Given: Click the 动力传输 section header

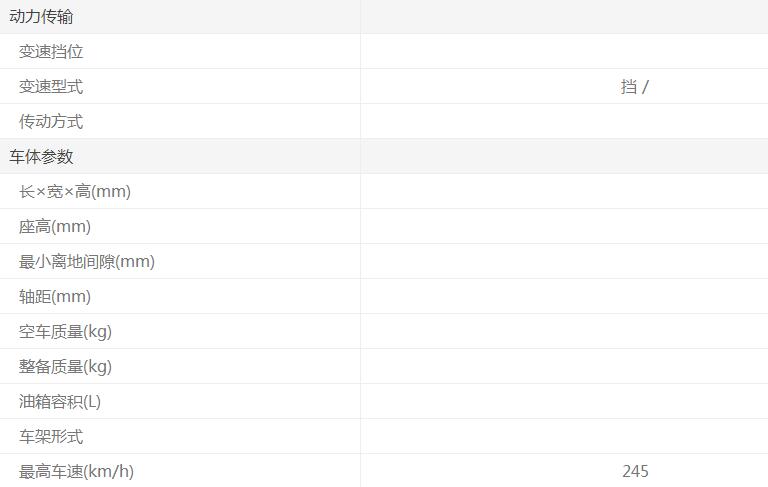Looking at the screenshot, I should (x=41, y=17).
